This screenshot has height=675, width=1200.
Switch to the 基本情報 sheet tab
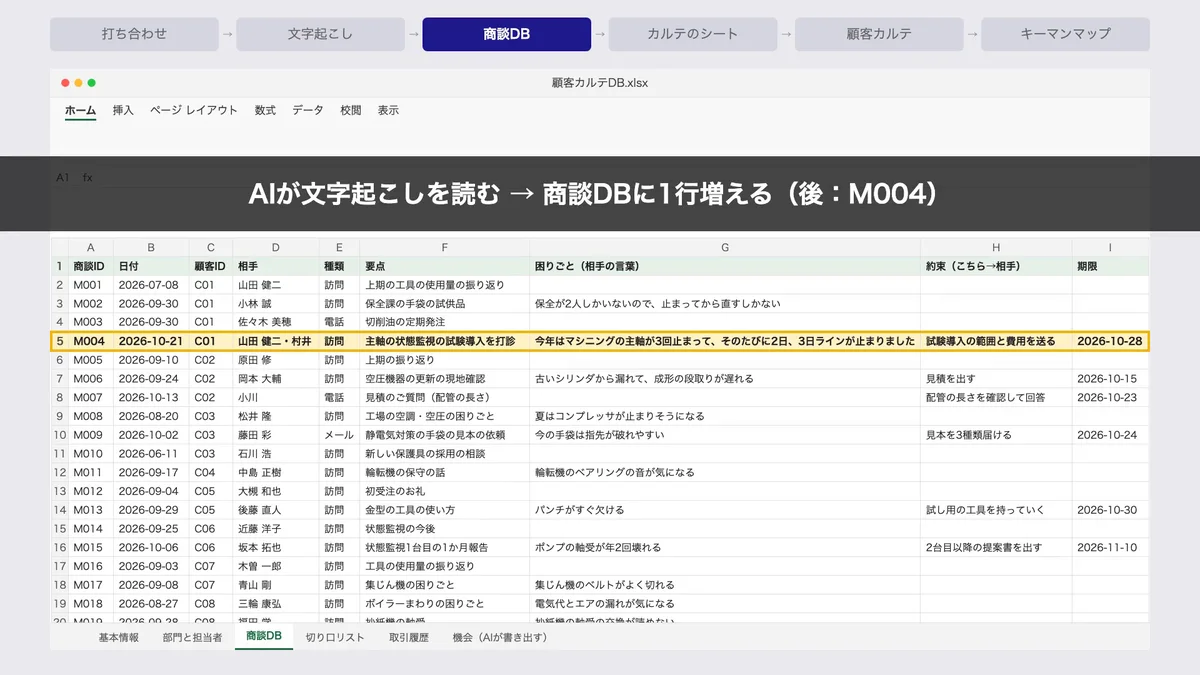[x=119, y=637]
